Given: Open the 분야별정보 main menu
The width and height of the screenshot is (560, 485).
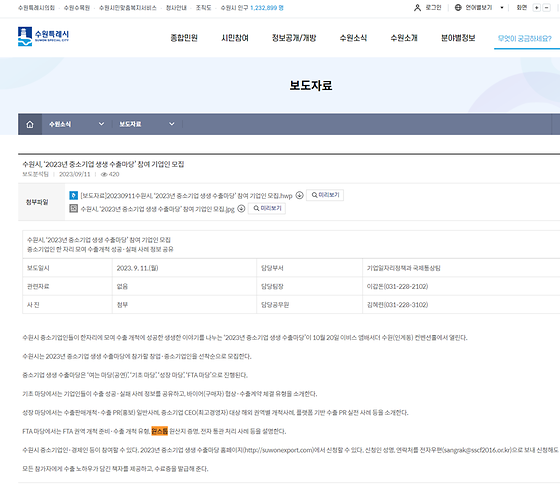Looking at the screenshot, I should tap(458, 38).
